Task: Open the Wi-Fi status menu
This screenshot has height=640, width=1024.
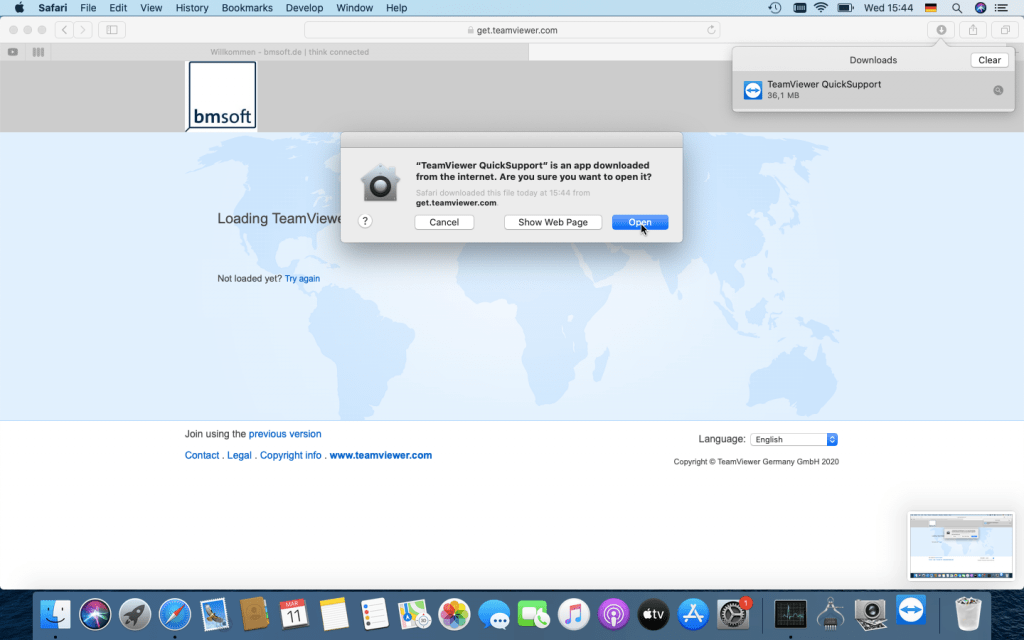Action: pos(821,8)
